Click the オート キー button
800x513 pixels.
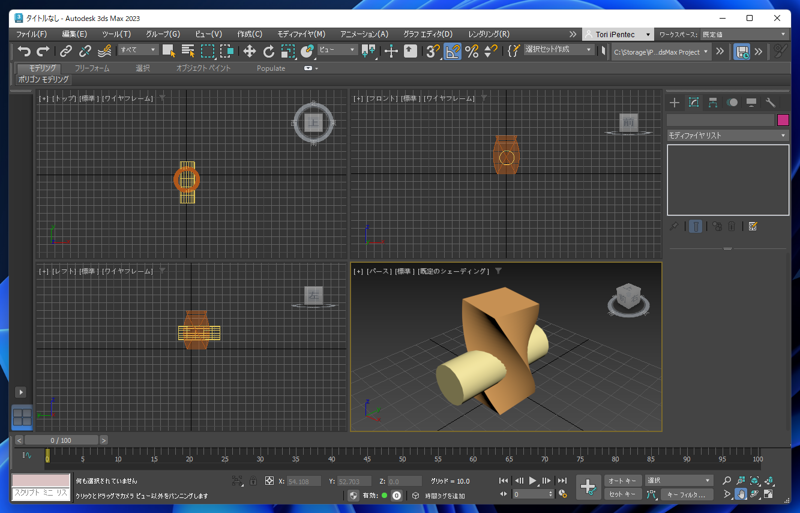[622, 480]
